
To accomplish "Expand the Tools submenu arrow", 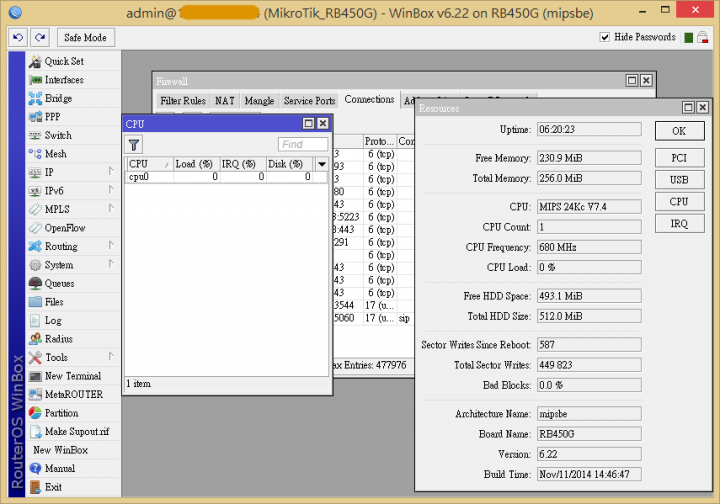I will [x=111, y=356].
